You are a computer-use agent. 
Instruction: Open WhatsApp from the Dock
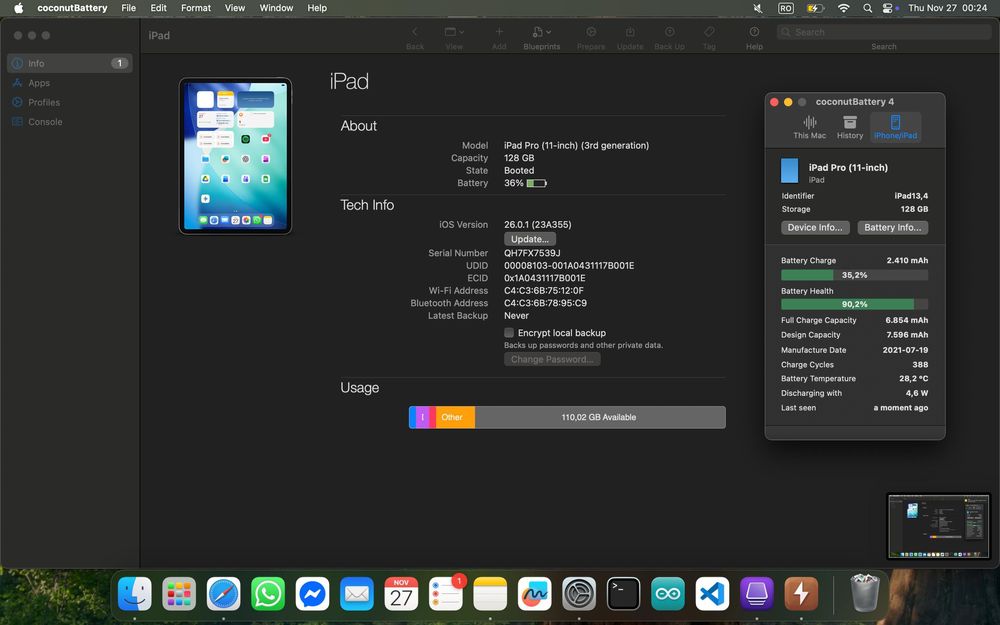268,594
